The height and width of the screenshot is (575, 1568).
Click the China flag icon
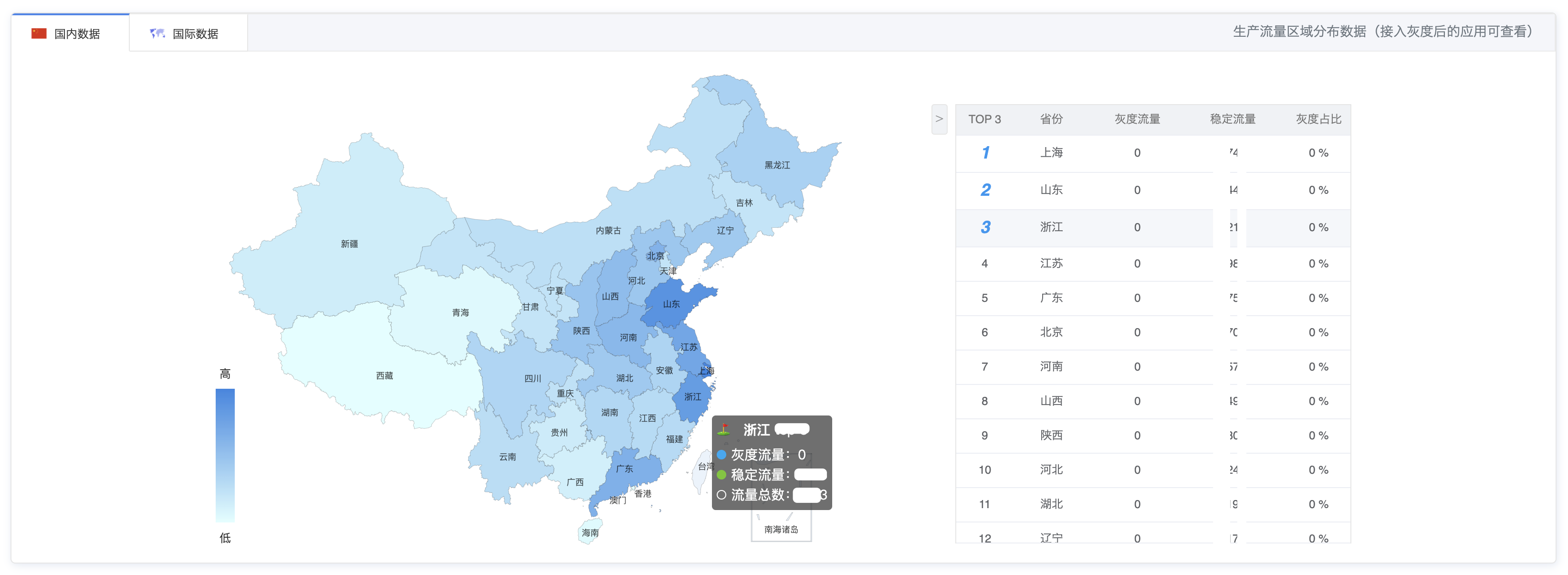click(39, 33)
